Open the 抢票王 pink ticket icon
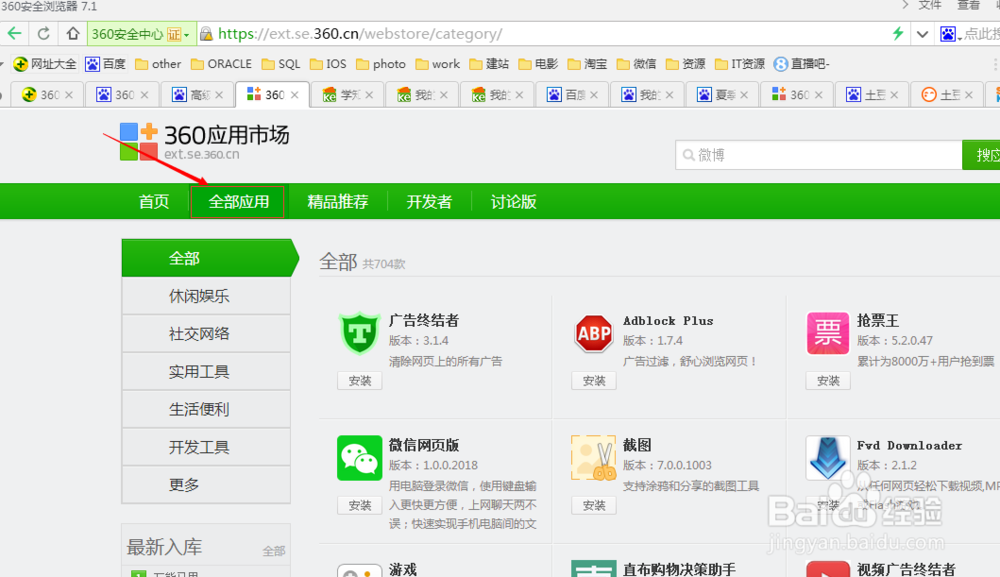Image resolution: width=1000 pixels, height=577 pixels. click(827, 333)
